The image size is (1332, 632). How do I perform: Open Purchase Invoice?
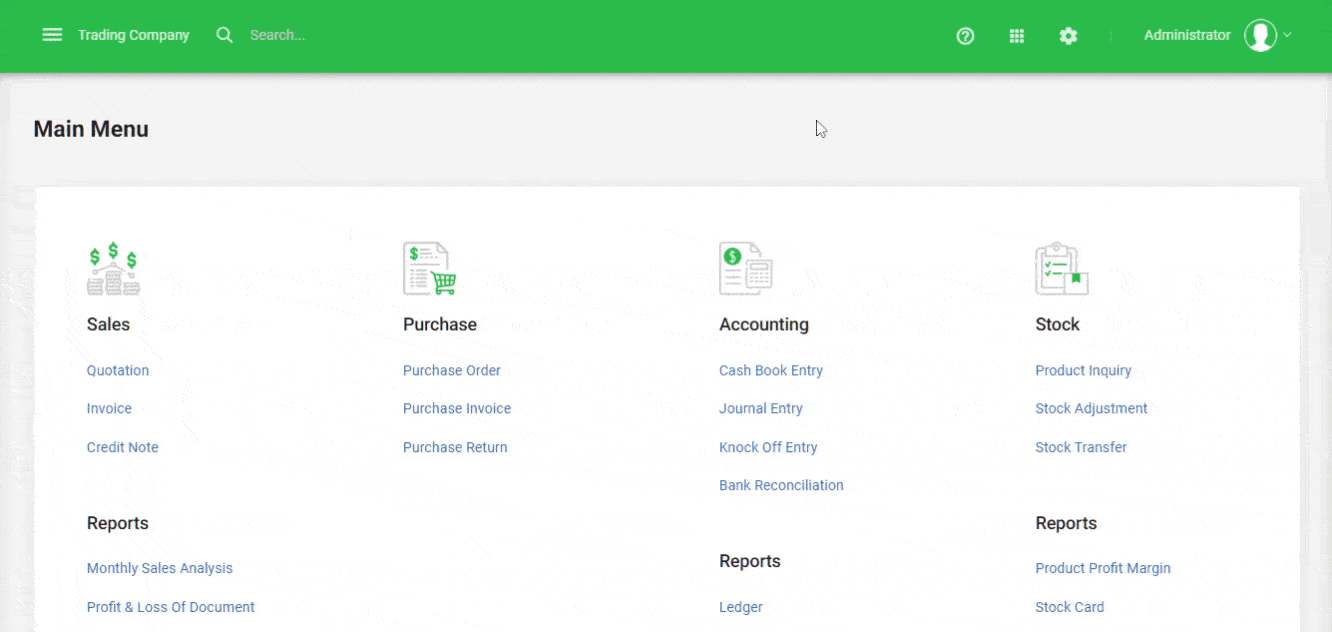457,408
